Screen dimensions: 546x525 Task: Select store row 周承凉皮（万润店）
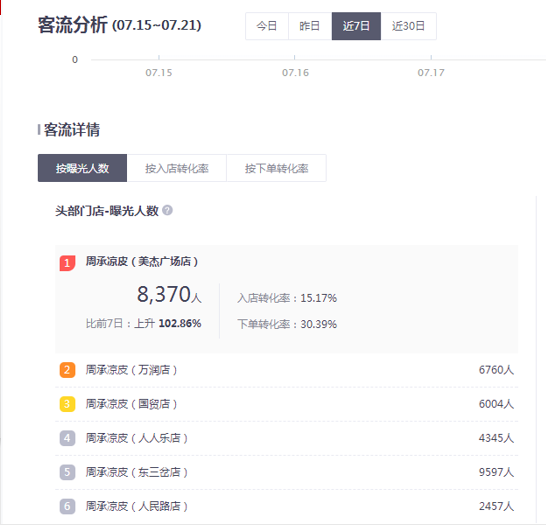287,370
